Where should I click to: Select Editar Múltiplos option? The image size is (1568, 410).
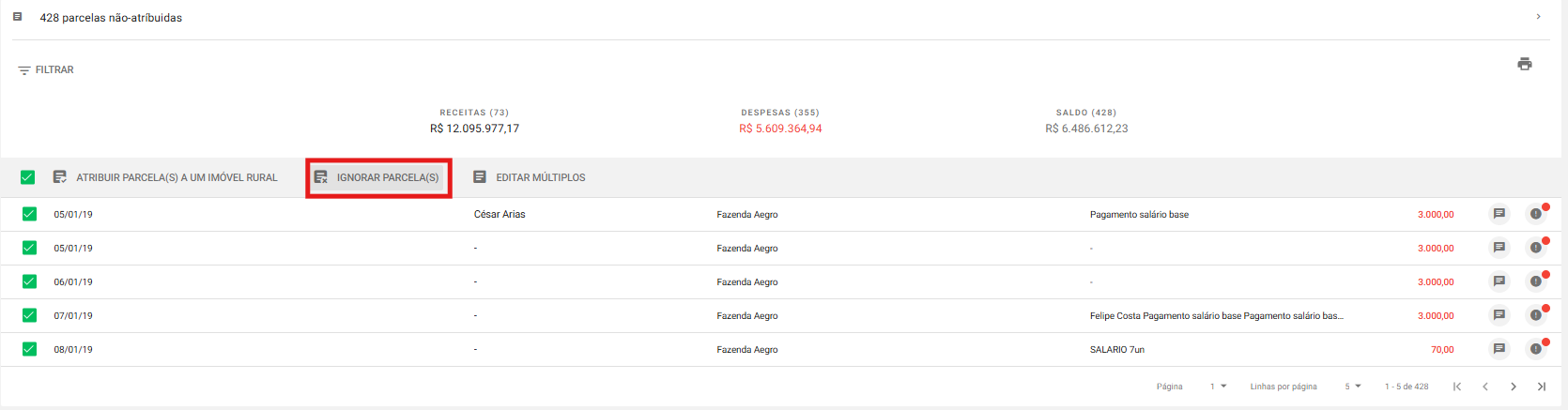click(530, 177)
